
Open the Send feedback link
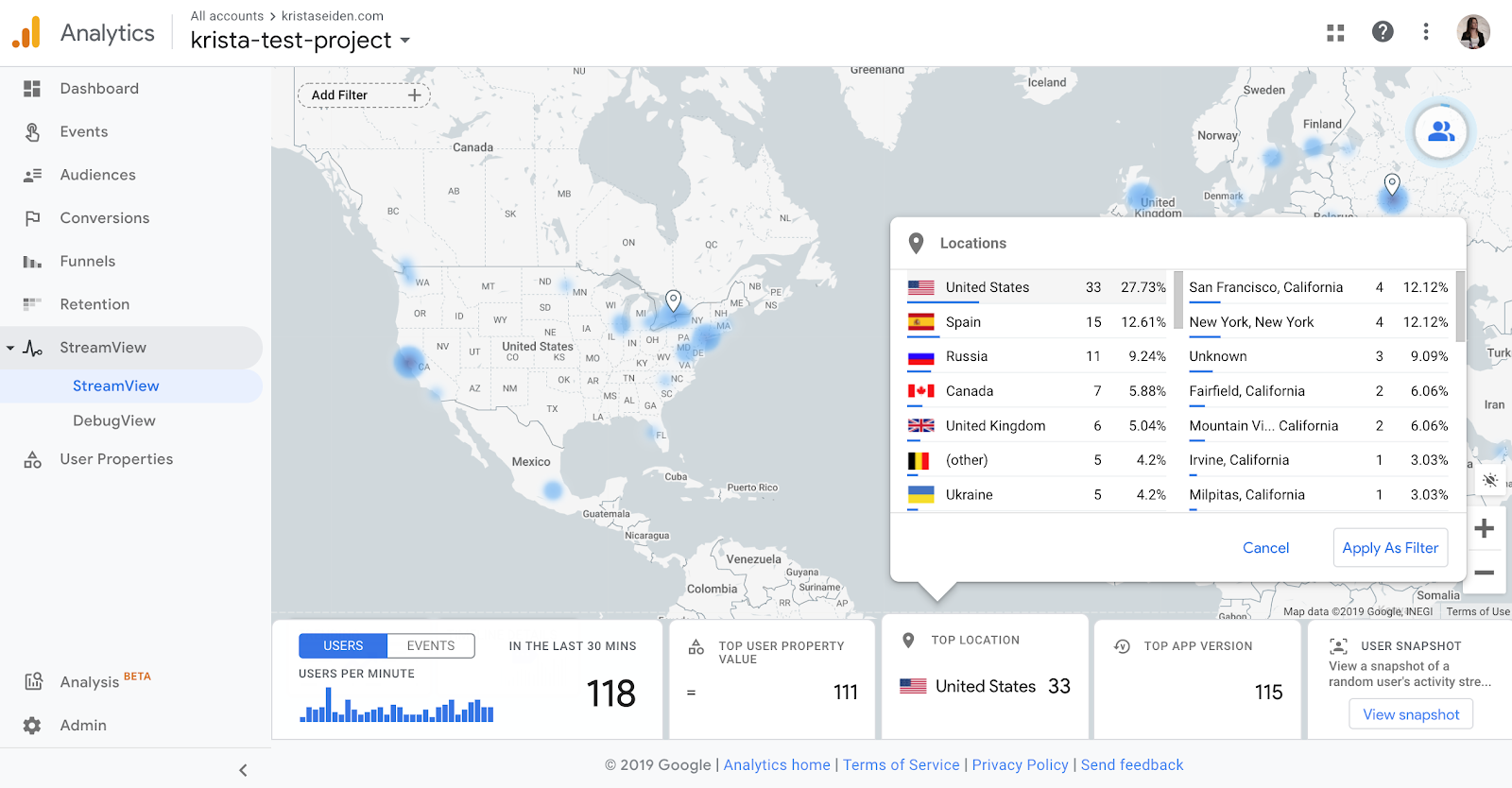(x=1132, y=765)
